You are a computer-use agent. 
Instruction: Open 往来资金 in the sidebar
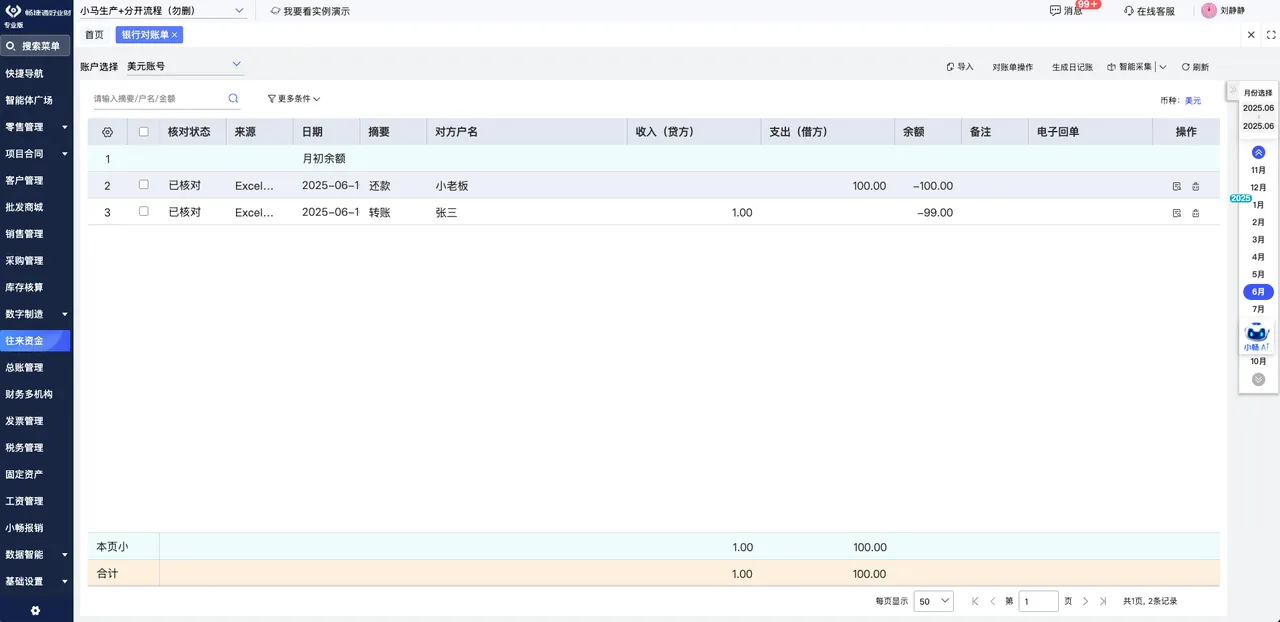(x=36, y=341)
